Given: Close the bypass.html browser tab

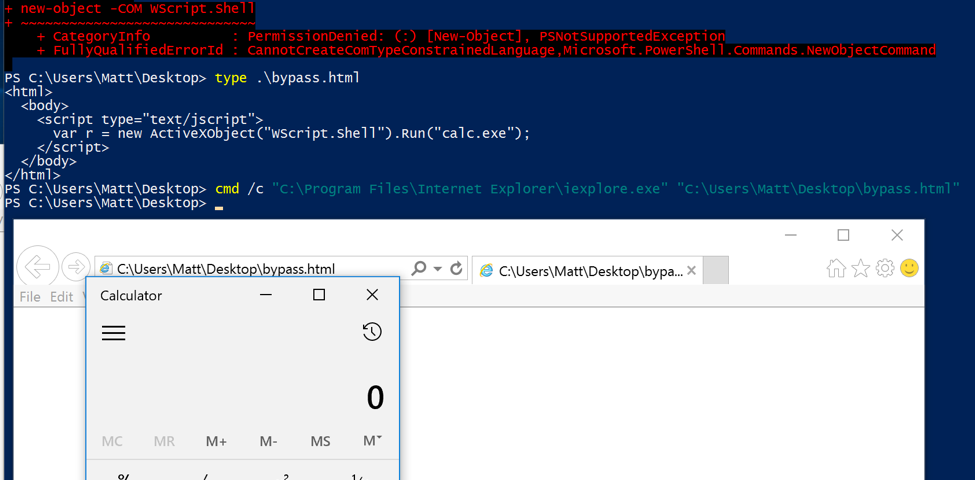Looking at the screenshot, I should [x=691, y=270].
